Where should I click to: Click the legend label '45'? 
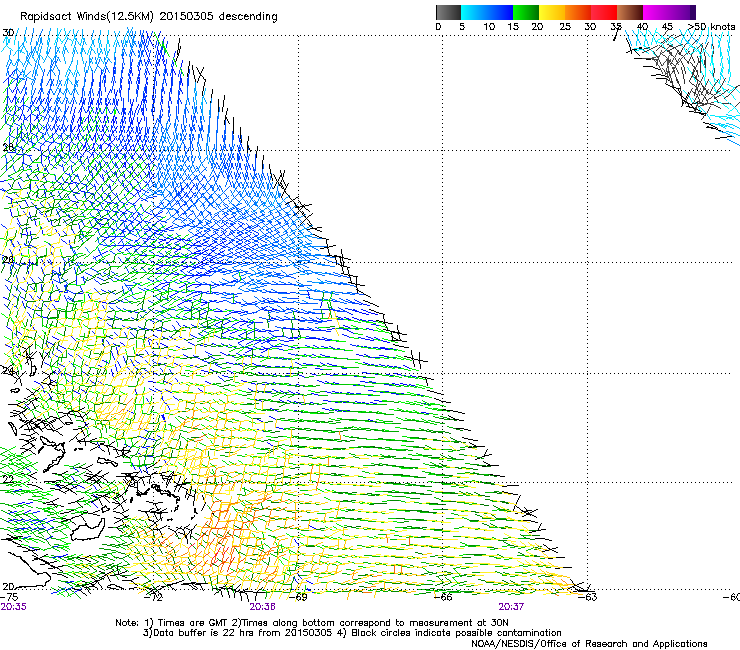point(667,27)
